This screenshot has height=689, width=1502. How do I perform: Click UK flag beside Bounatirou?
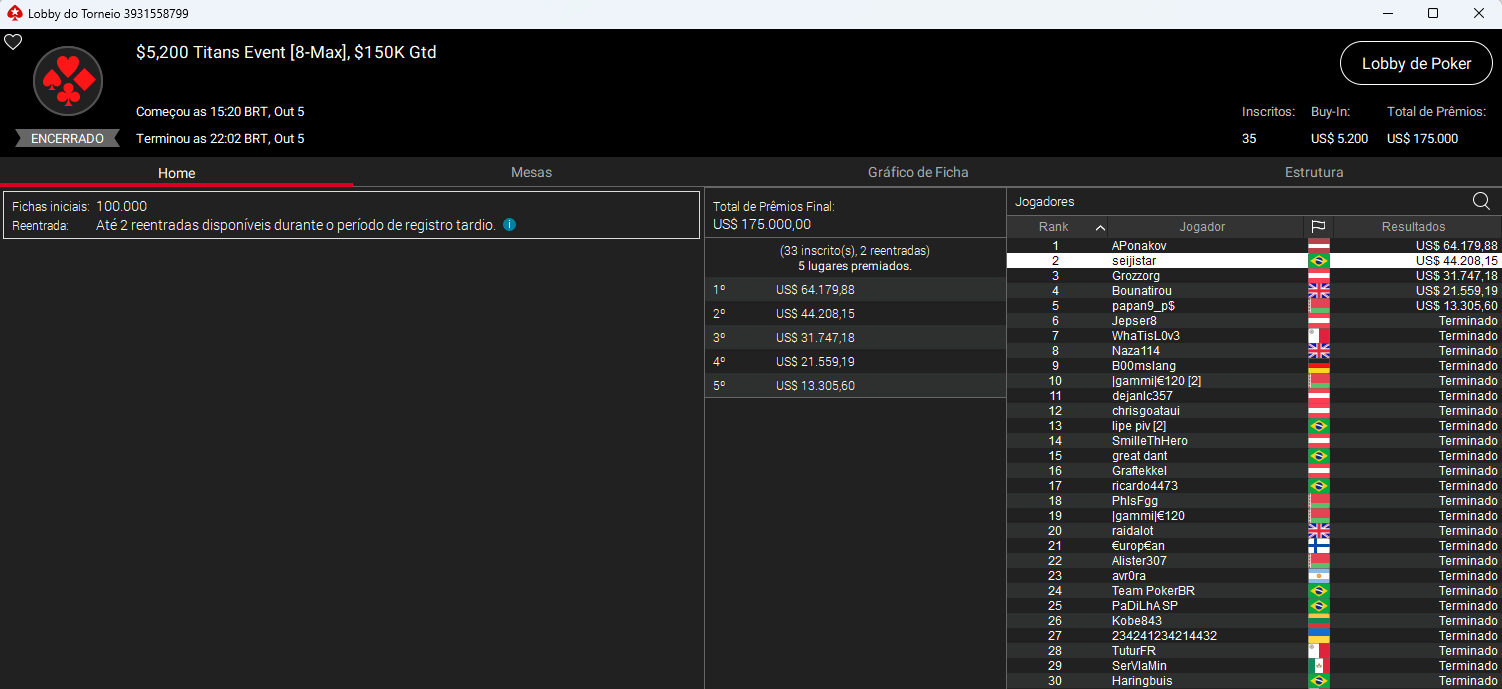coord(1318,291)
